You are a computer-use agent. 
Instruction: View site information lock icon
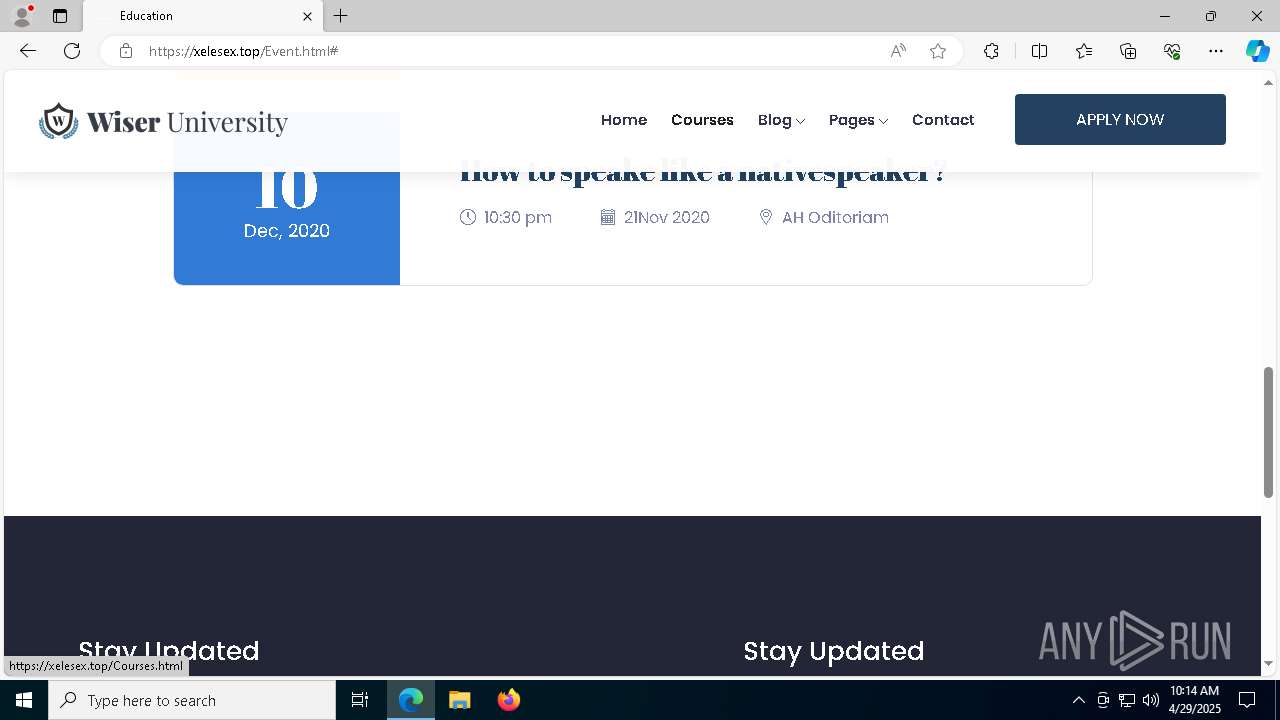tap(126, 51)
